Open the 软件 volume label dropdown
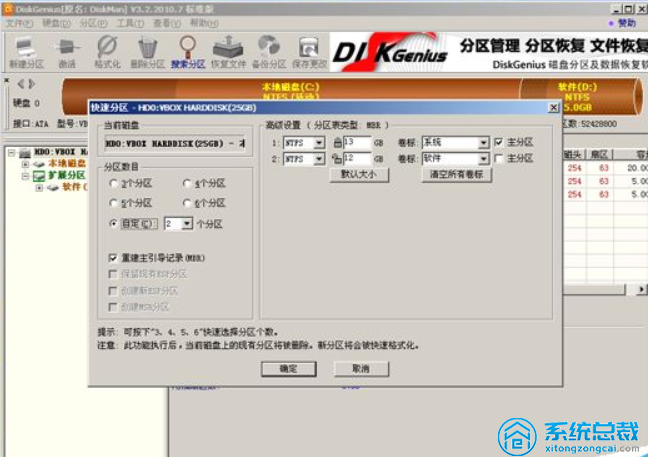648x457 pixels. point(484,159)
